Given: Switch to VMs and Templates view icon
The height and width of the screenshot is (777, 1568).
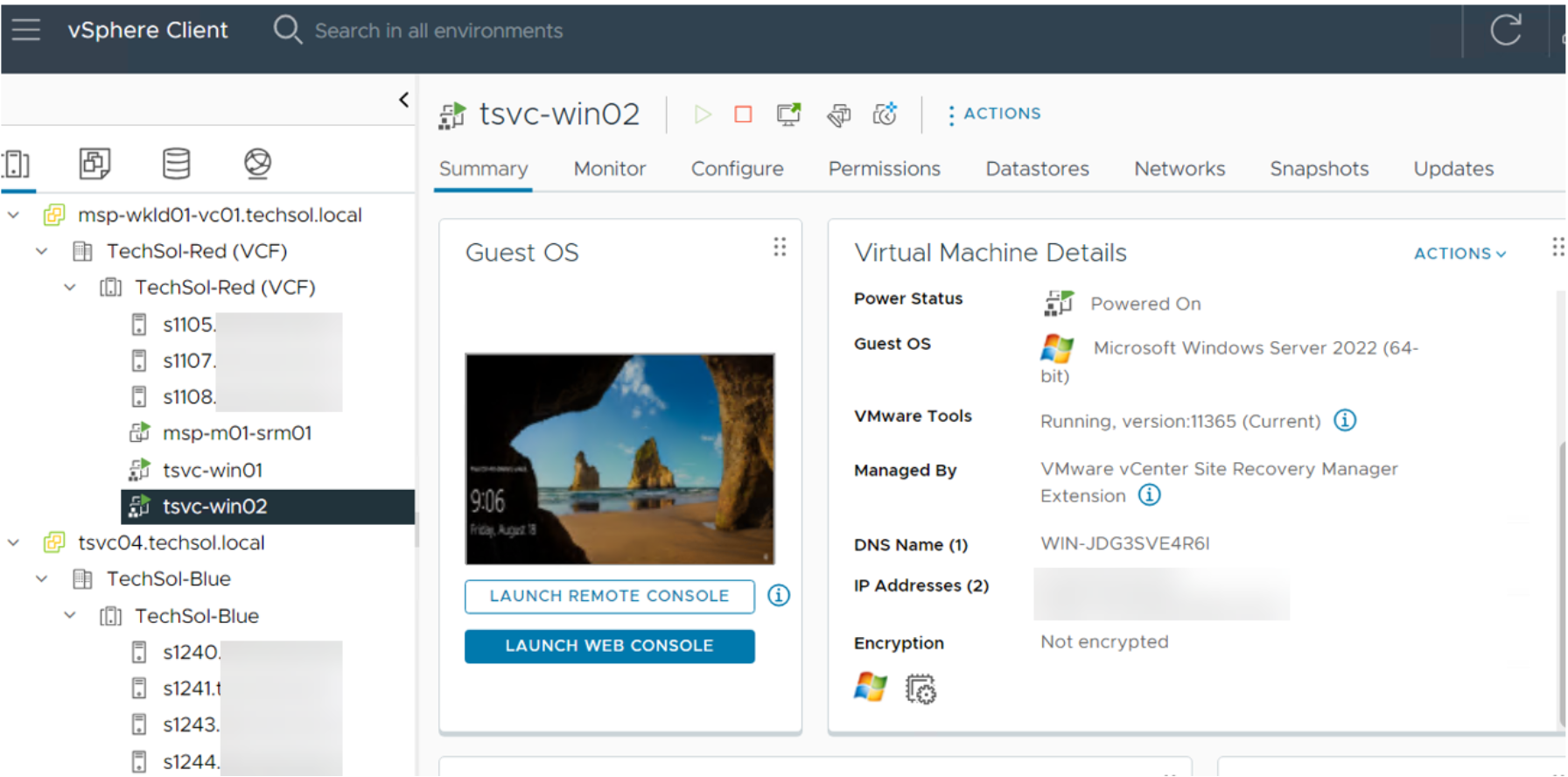Looking at the screenshot, I should [x=94, y=164].
